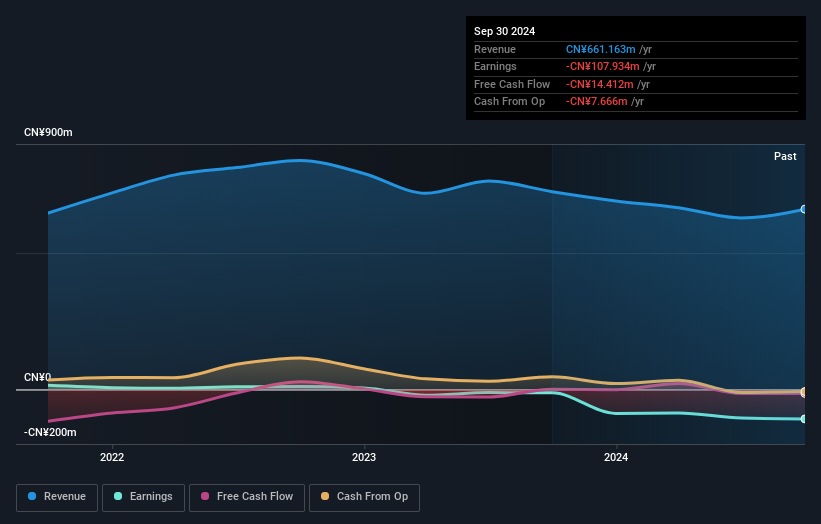Click the orange Cash From Op legend dot
Image resolution: width=821 pixels, height=524 pixels.
pyautogui.click(x=325, y=496)
